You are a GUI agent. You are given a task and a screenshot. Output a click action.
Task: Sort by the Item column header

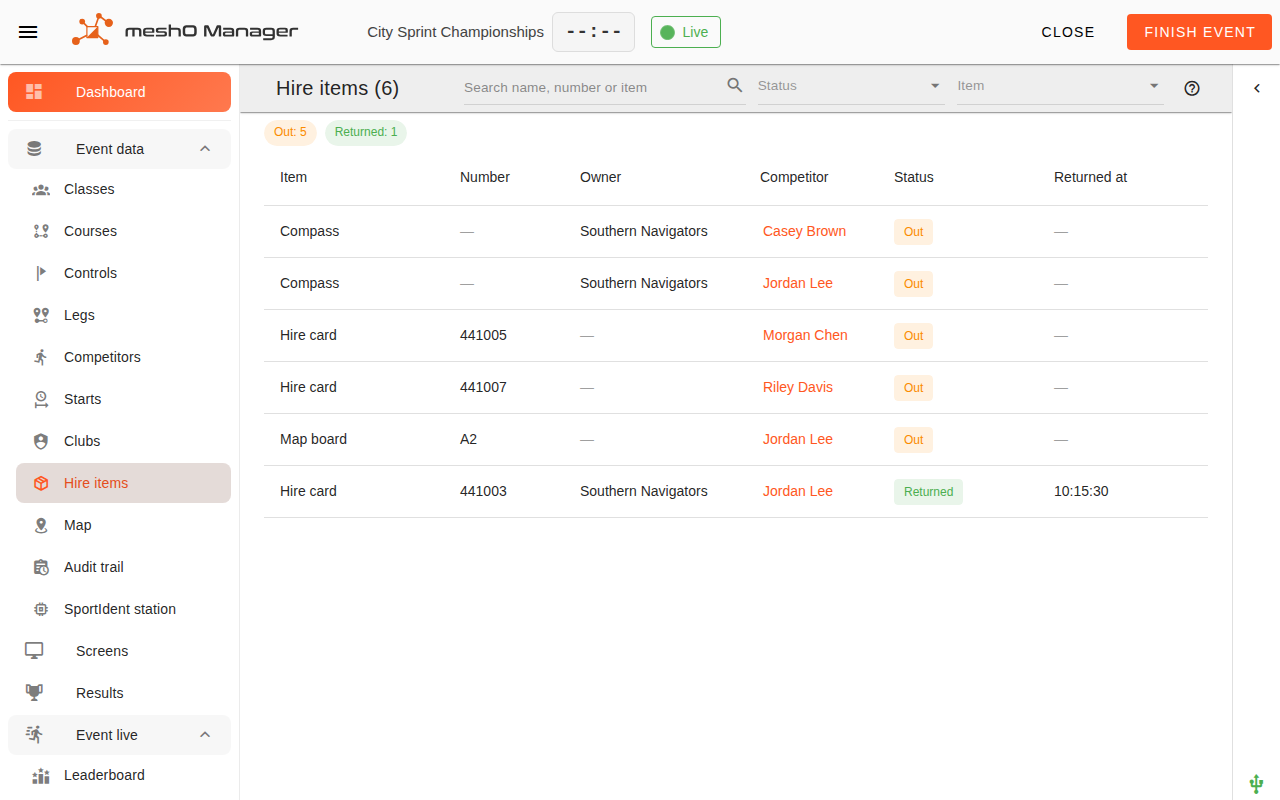[293, 177]
